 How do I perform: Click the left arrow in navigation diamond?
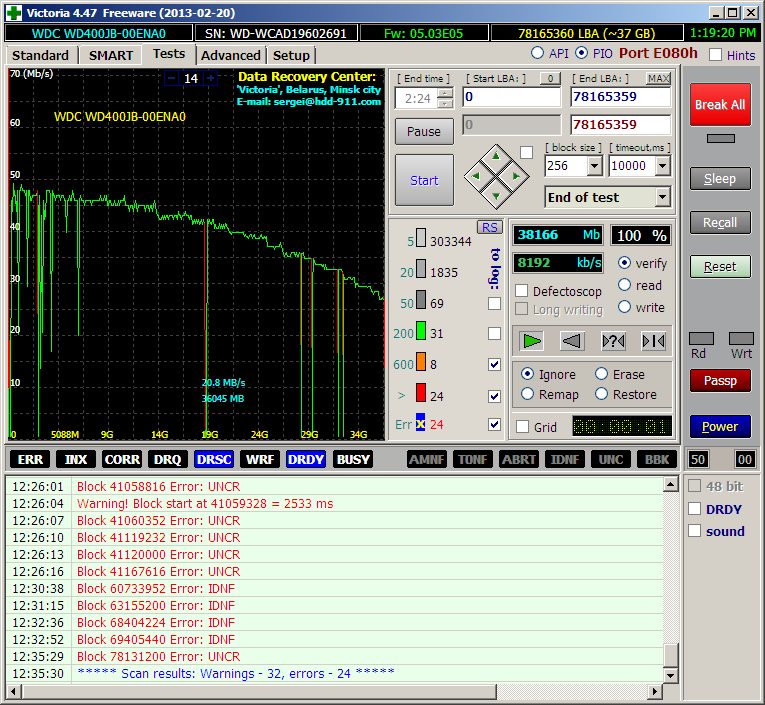pos(476,176)
